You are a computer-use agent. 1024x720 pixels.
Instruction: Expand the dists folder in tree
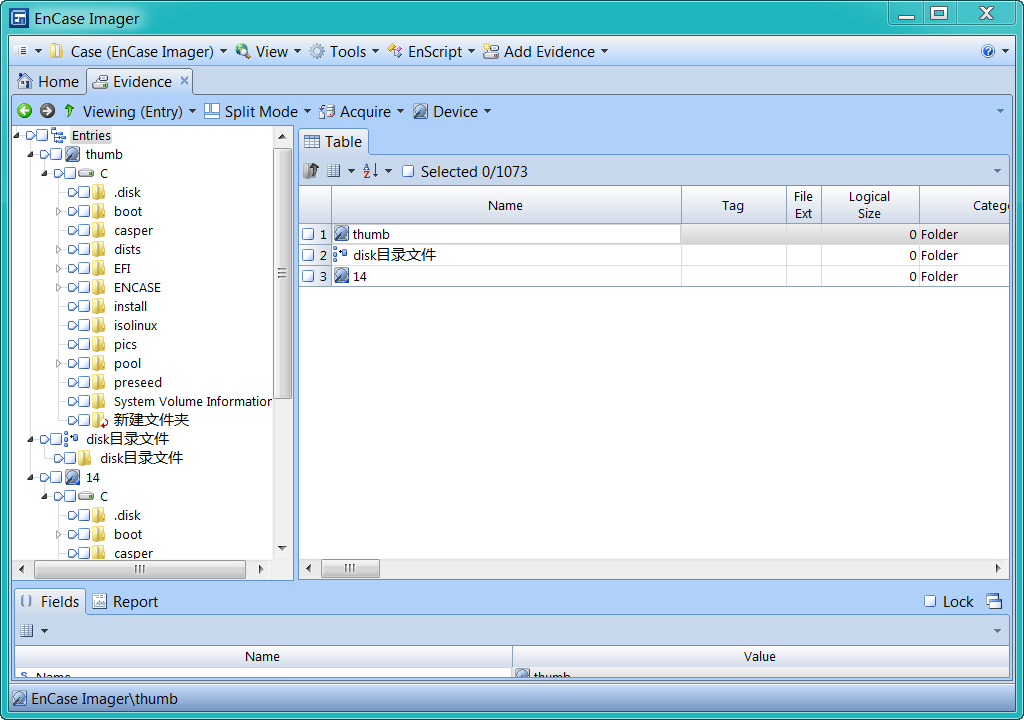(x=58, y=250)
